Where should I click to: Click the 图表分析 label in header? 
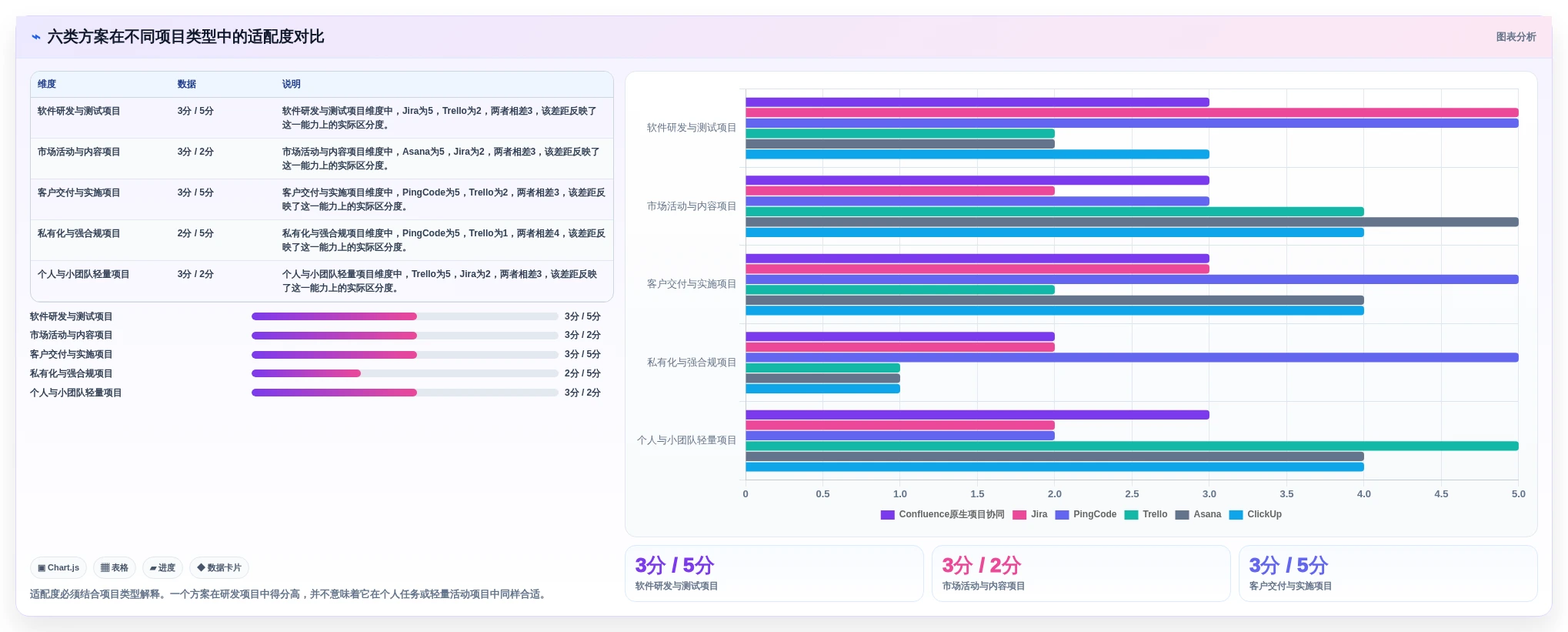pyautogui.click(x=1516, y=37)
